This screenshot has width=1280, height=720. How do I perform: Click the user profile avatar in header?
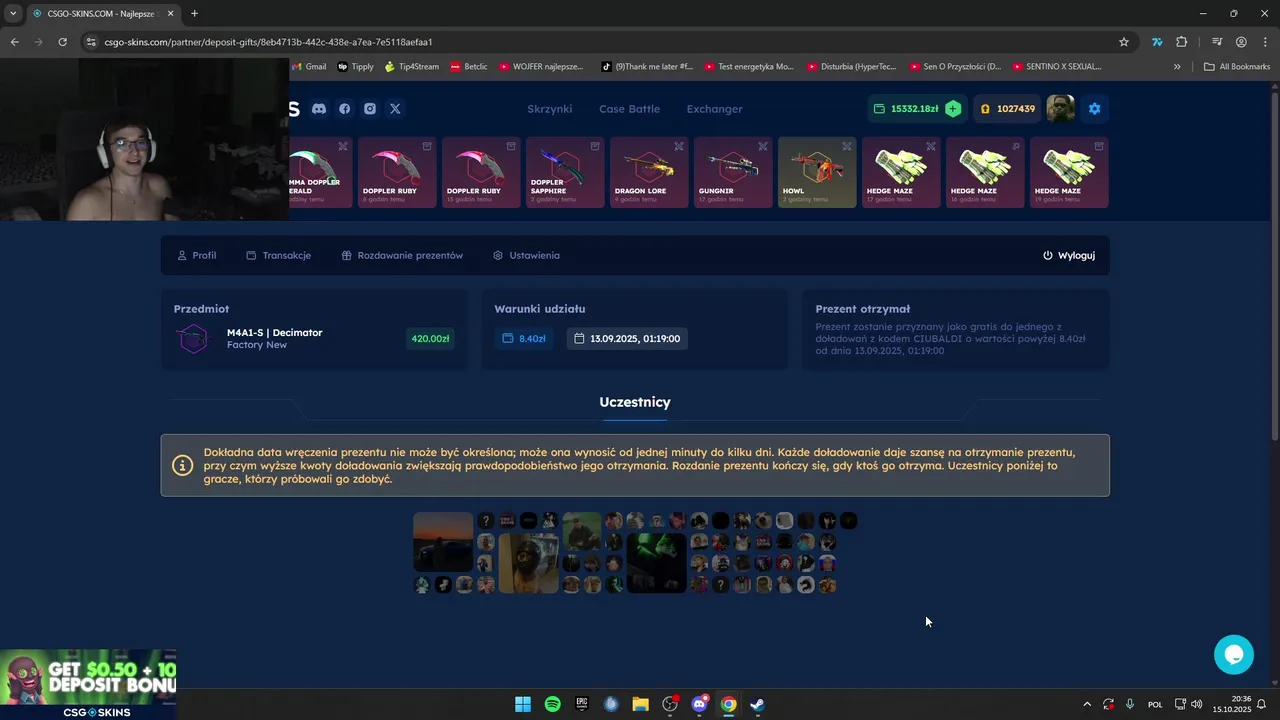(x=1061, y=109)
